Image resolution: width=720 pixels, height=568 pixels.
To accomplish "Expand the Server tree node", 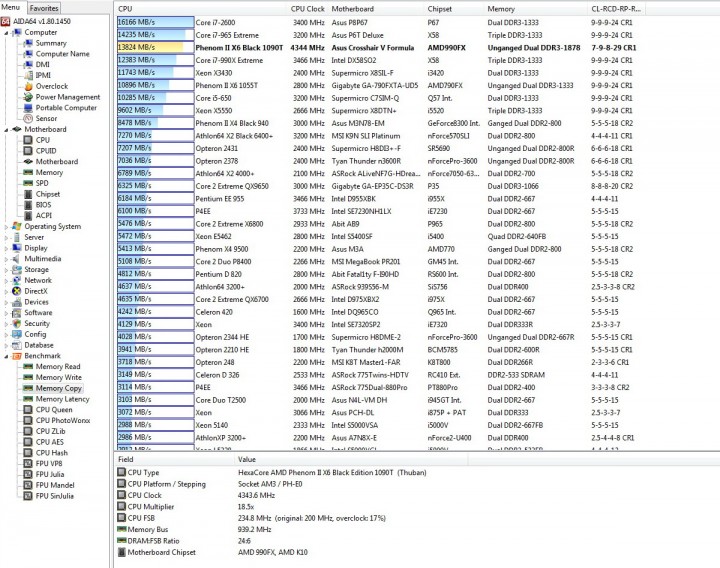I will tap(6, 237).
